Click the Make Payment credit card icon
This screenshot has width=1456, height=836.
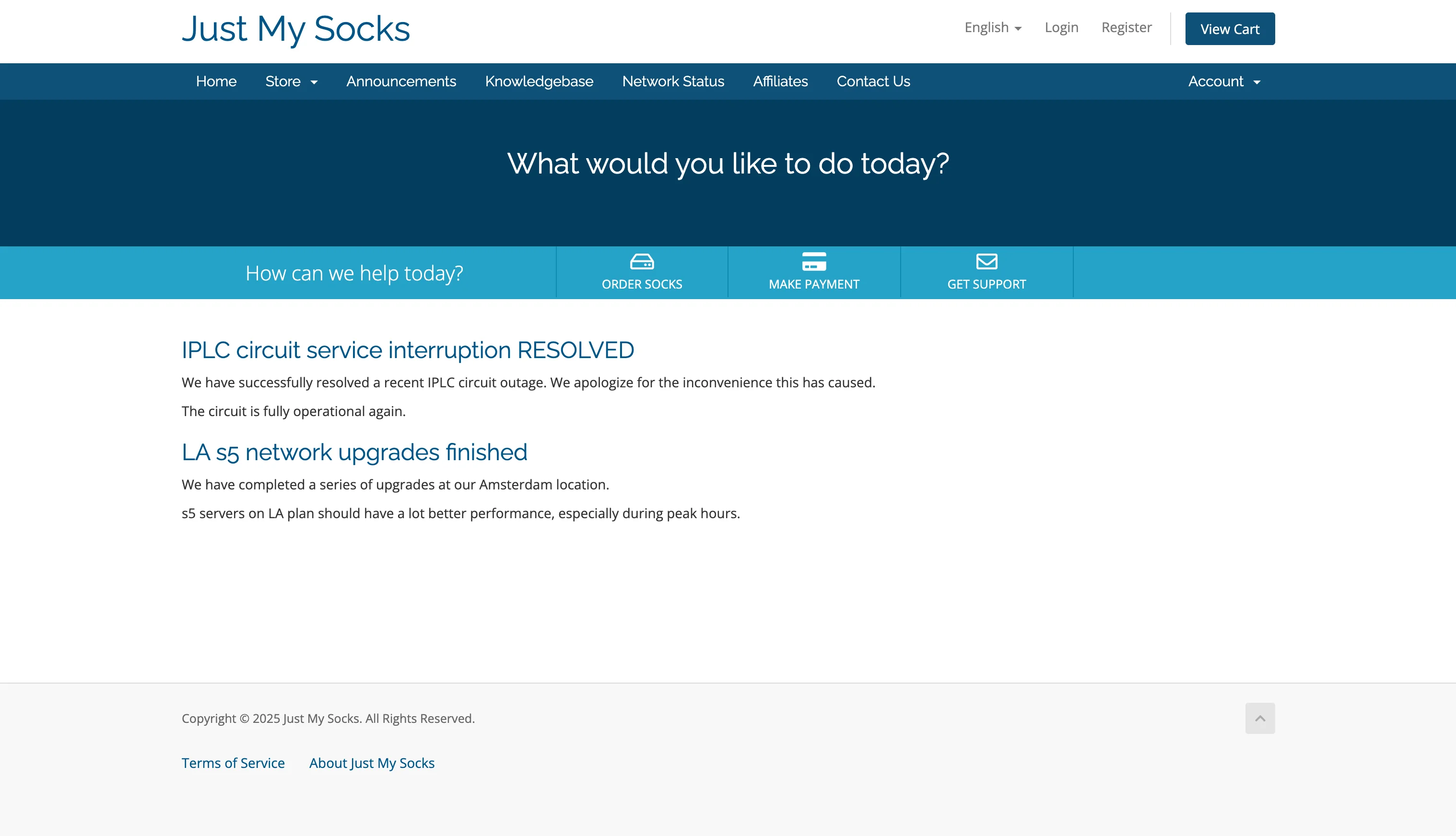pyautogui.click(x=814, y=262)
